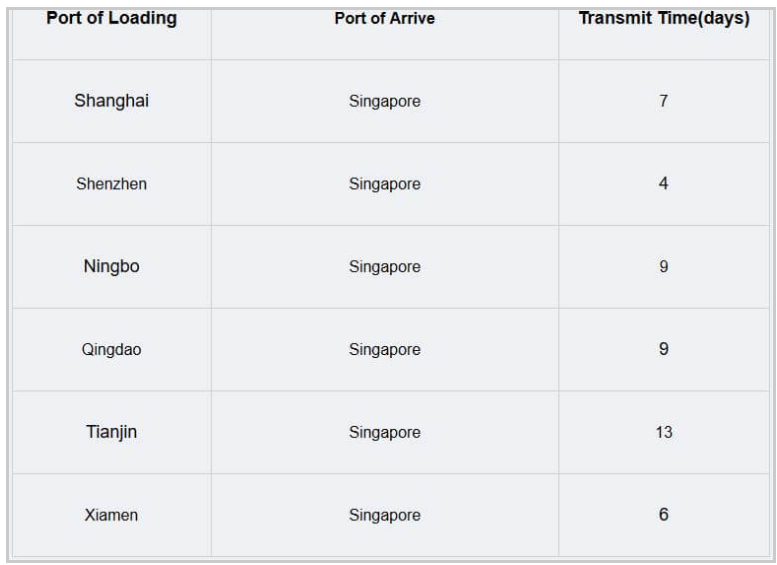Select the Shanghai cell
The image size is (777, 565).
[111, 101]
